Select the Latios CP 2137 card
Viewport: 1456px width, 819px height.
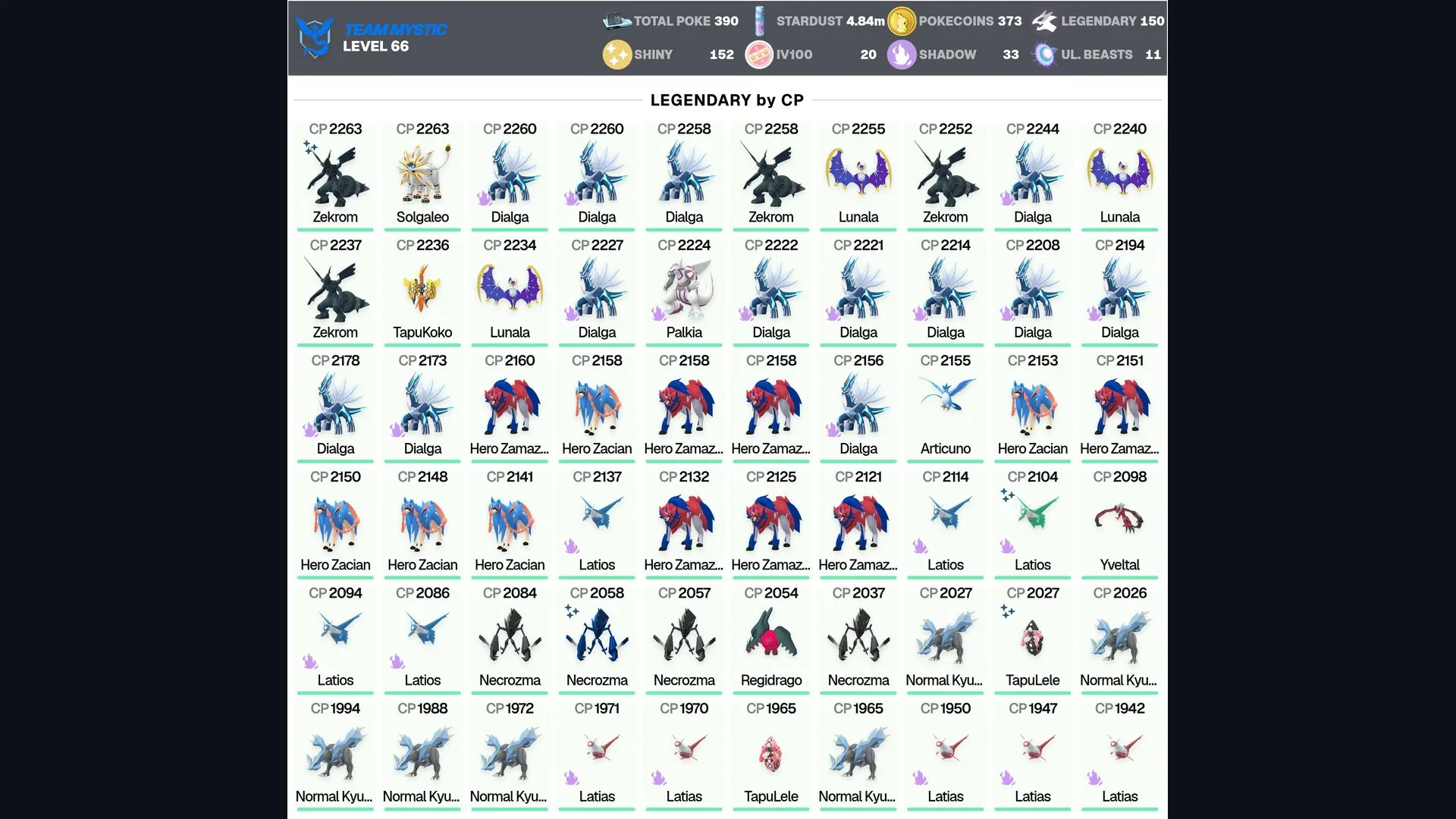597,522
